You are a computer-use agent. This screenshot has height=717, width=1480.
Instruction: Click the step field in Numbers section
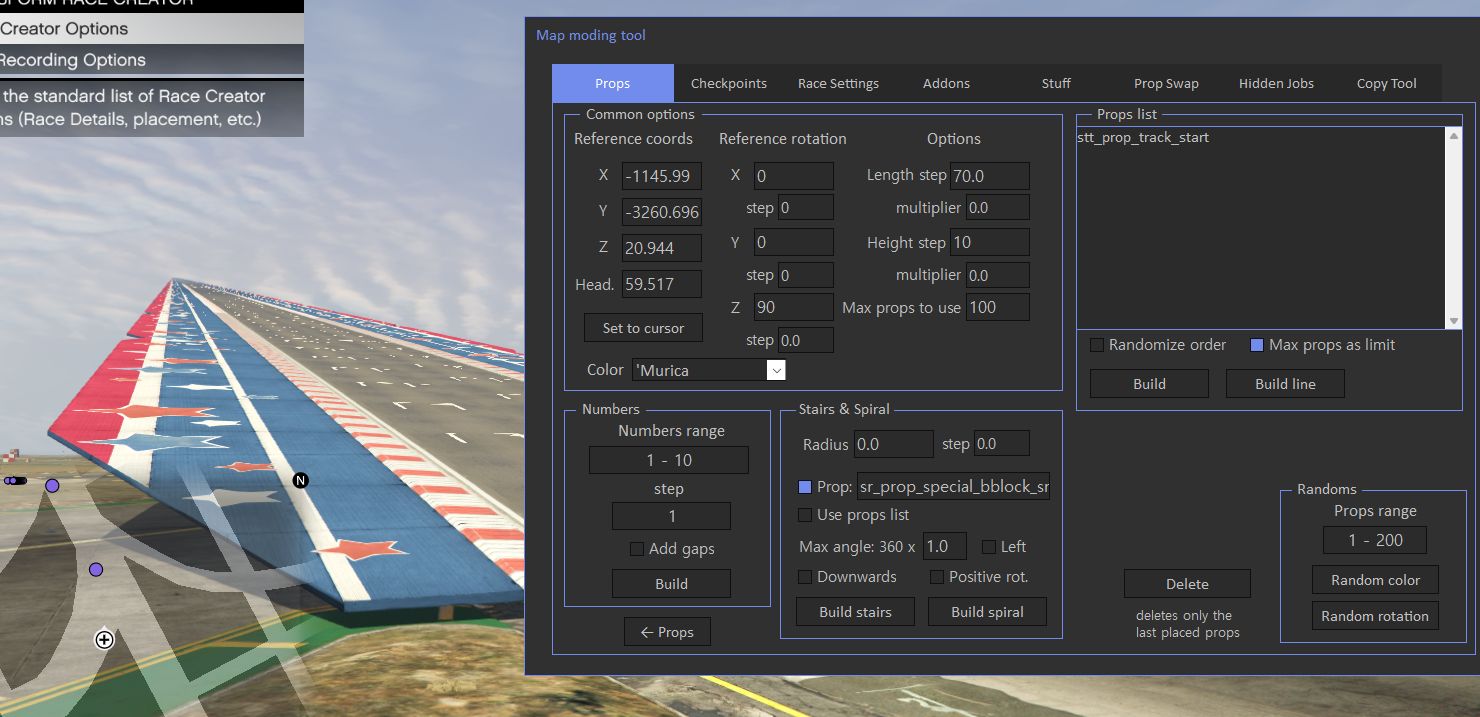(671, 516)
